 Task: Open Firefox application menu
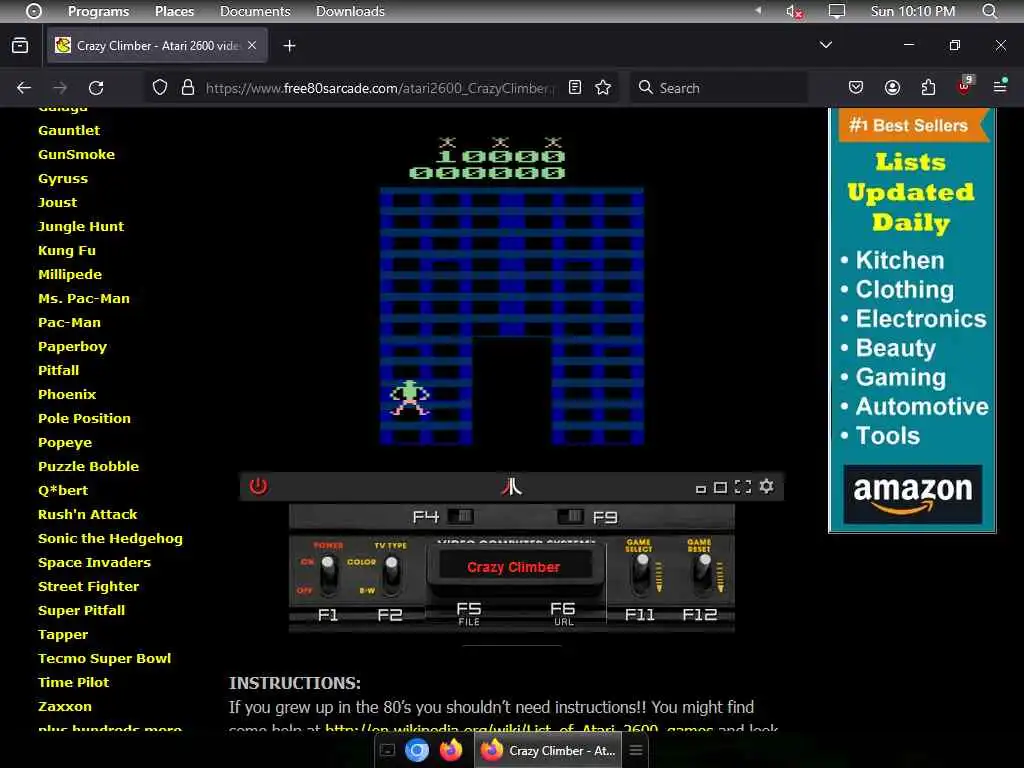pyautogui.click(x=1000, y=87)
